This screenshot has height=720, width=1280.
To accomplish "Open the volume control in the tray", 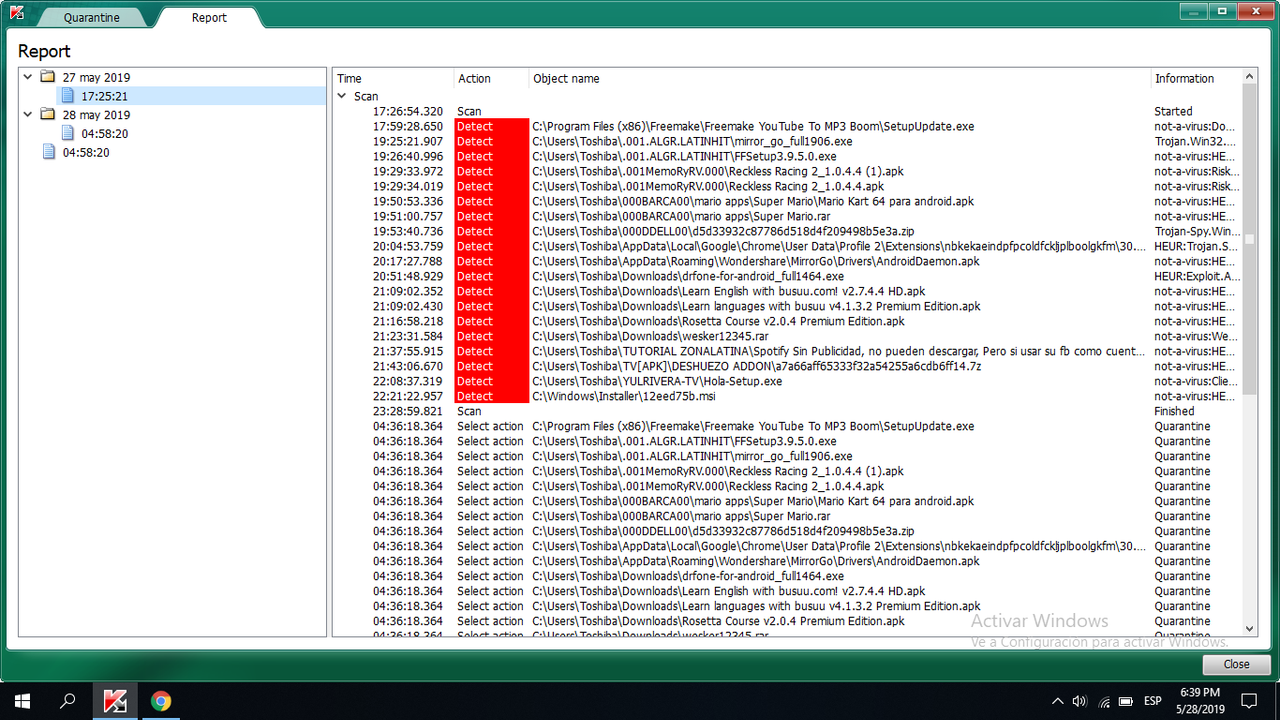I will point(1080,701).
